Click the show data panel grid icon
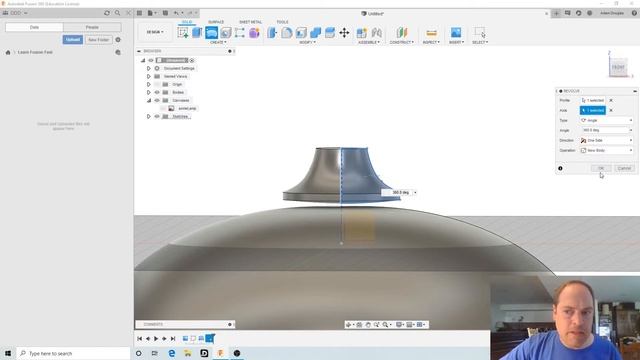This screenshot has width=640, height=360. [x=139, y=13]
